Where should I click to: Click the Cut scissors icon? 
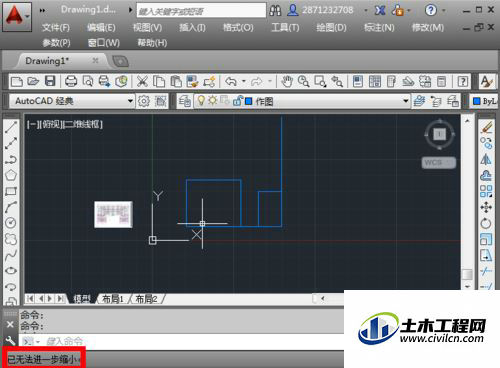(x=142, y=81)
